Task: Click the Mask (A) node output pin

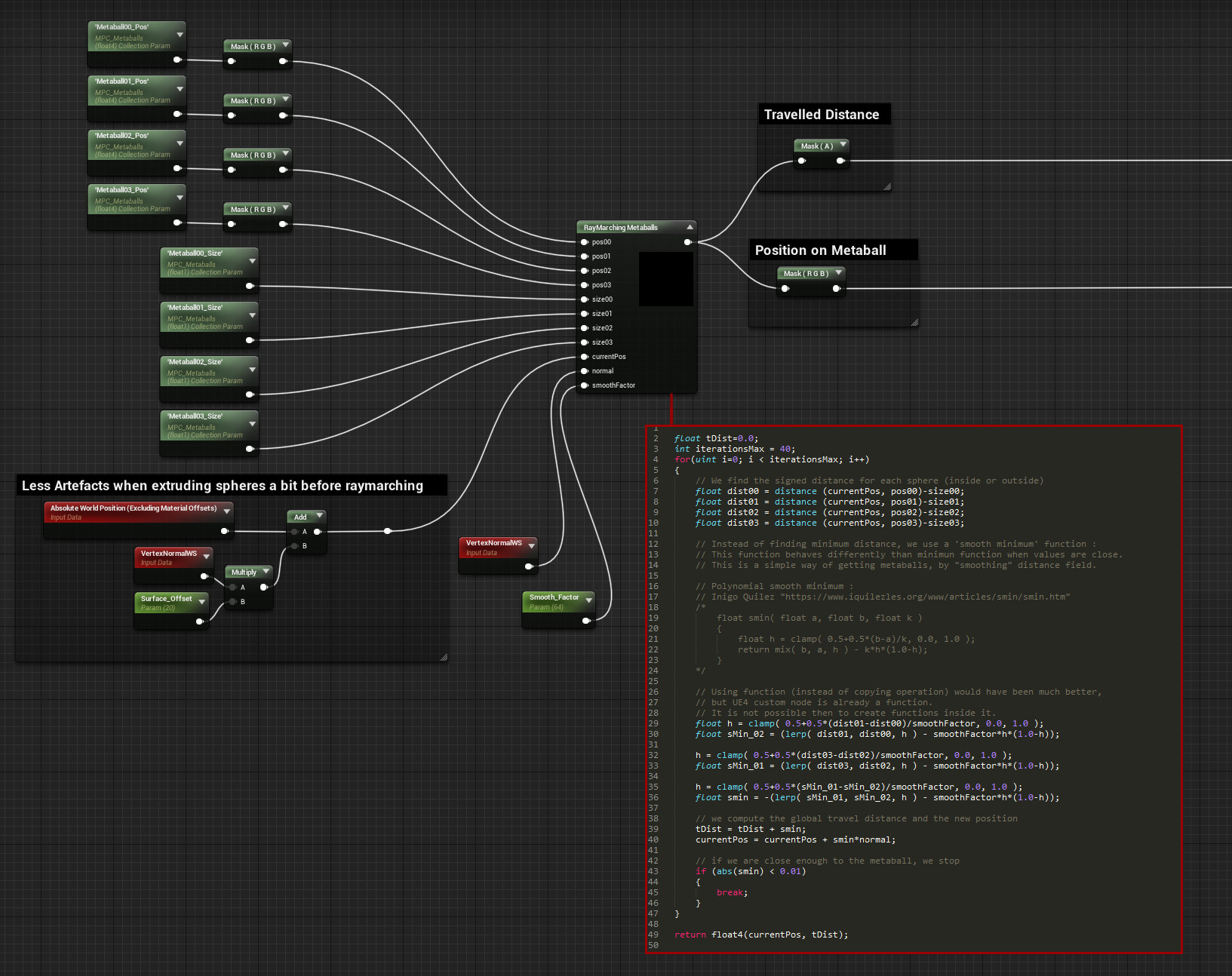Action: 840,161
